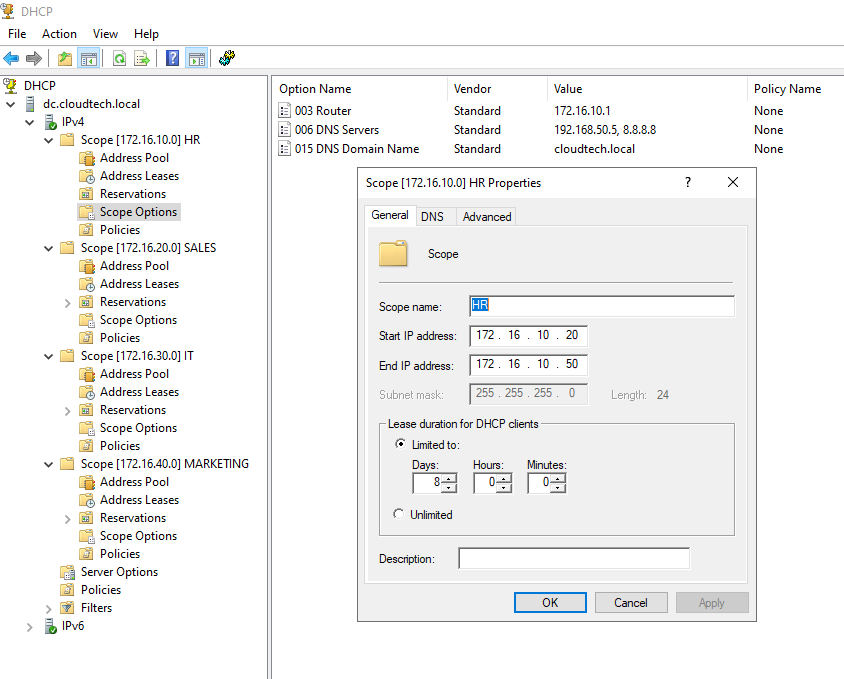The image size is (844, 679).
Task: Expand the IPv6 tree node
Action: tap(30, 626)
